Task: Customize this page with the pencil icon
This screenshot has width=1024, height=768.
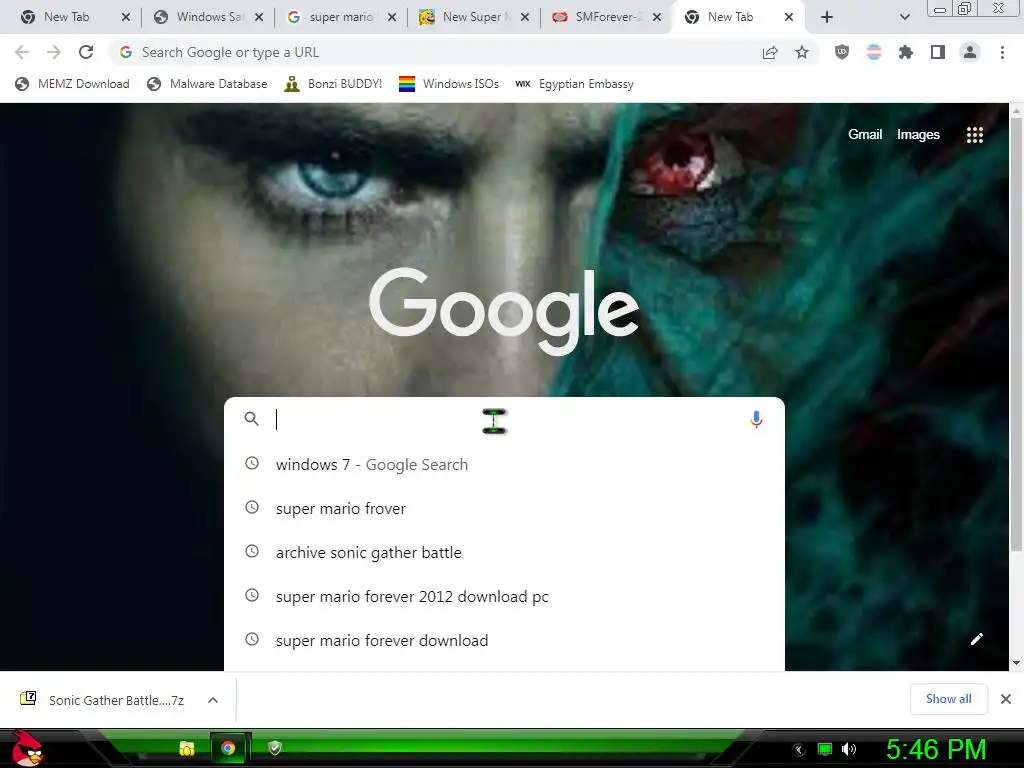Action: pos(976,639)
